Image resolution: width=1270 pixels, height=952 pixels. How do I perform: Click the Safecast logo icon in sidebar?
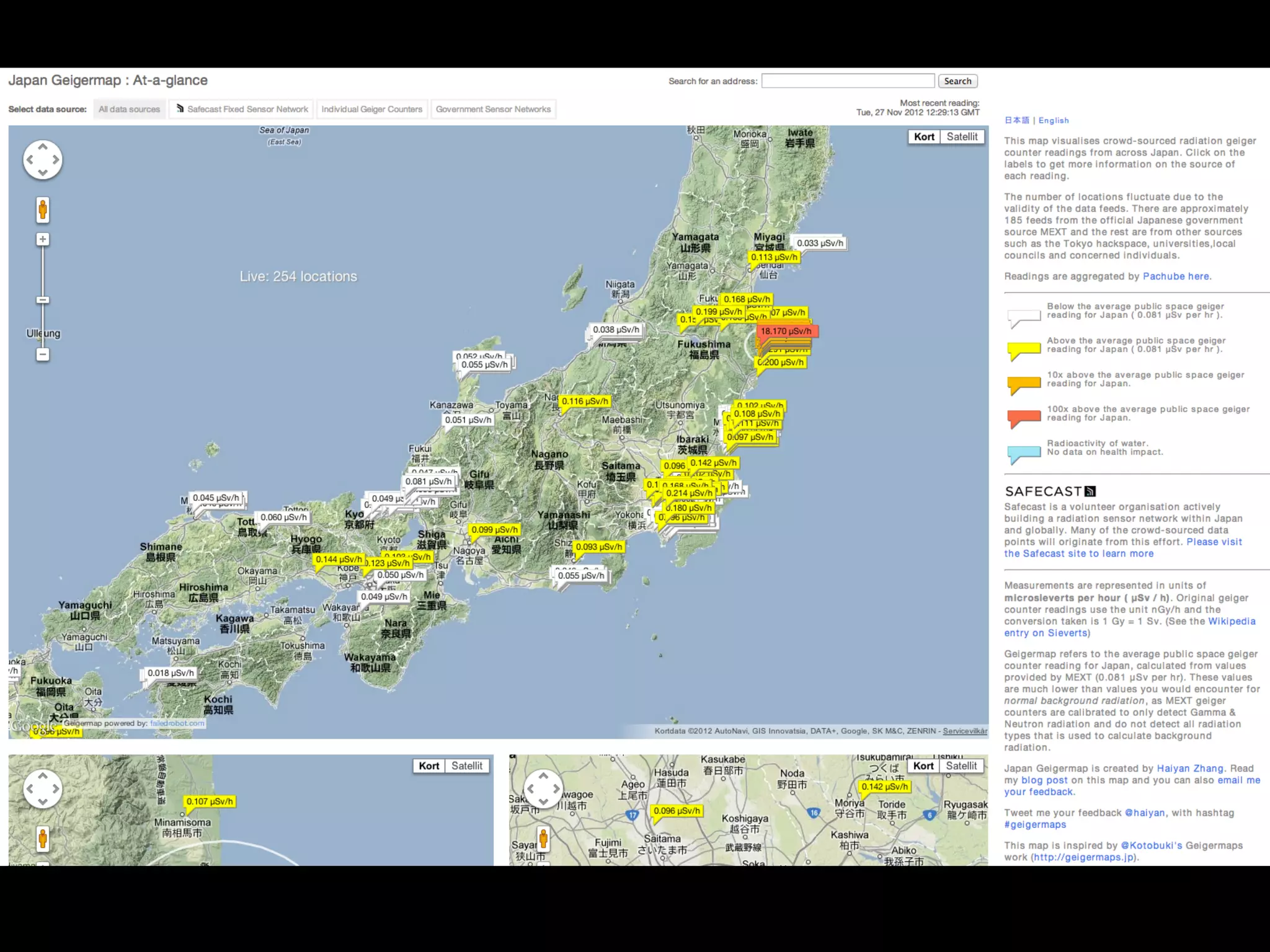click(1090, 491)
